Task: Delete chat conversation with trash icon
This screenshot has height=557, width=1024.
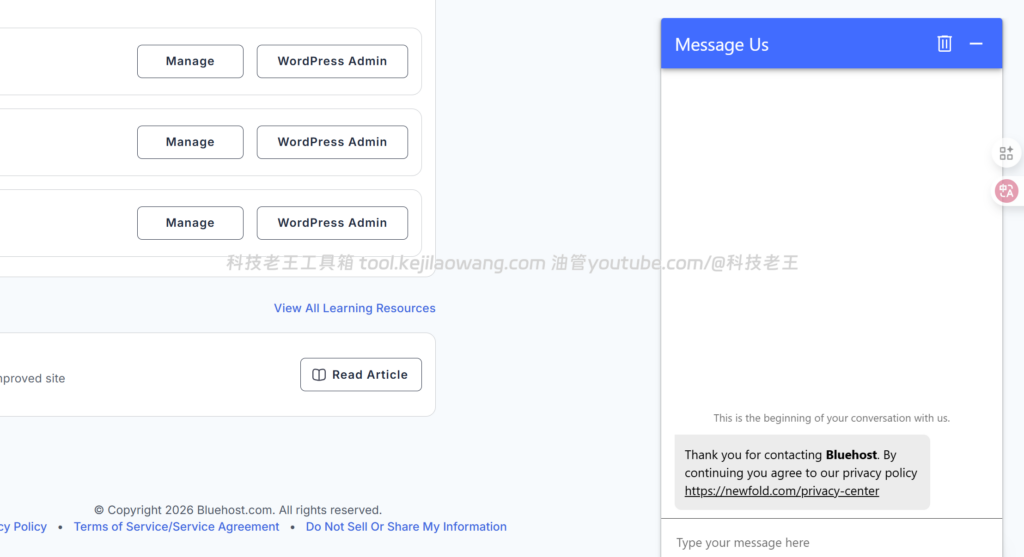Action: coord(944,44)
